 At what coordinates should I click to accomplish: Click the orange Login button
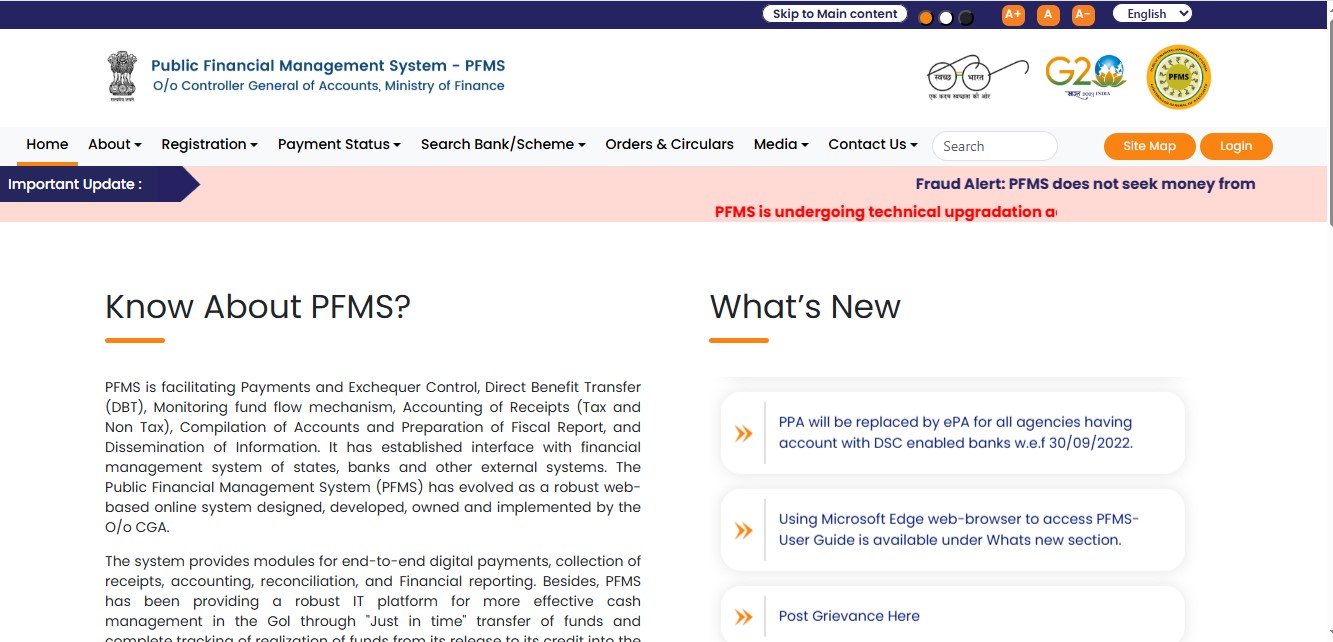pos(1236,146)
